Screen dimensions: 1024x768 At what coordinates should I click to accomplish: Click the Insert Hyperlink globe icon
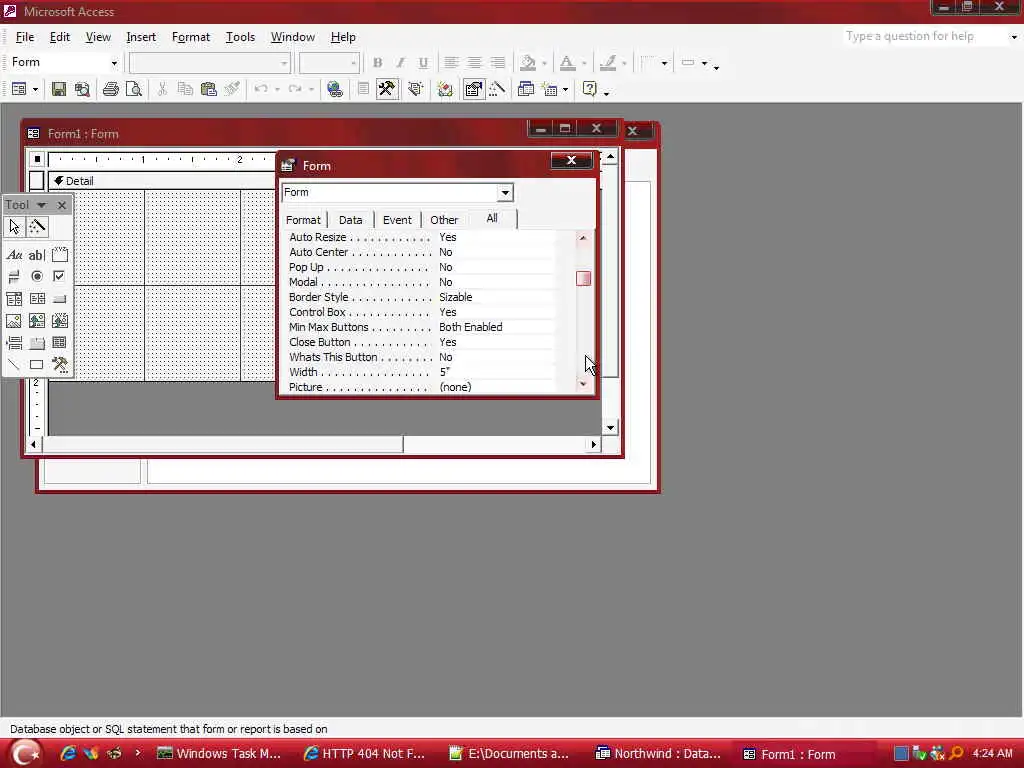click(x=335, y=89)
